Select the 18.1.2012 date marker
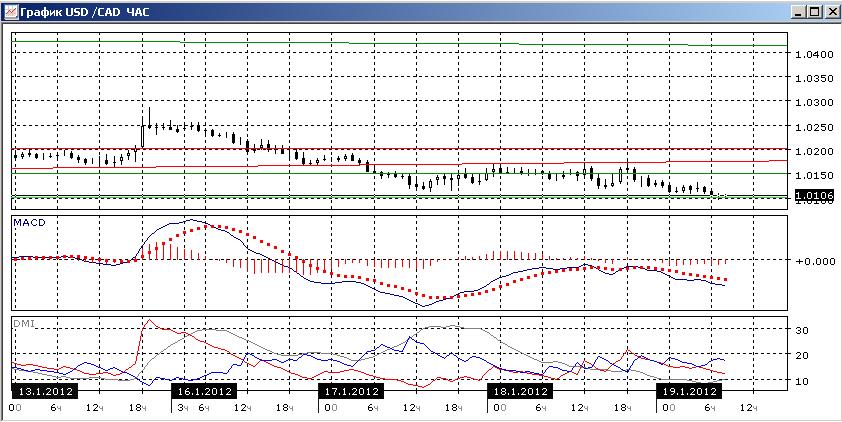Viewport: 842px width, 422px height. (x=519, y=390)
